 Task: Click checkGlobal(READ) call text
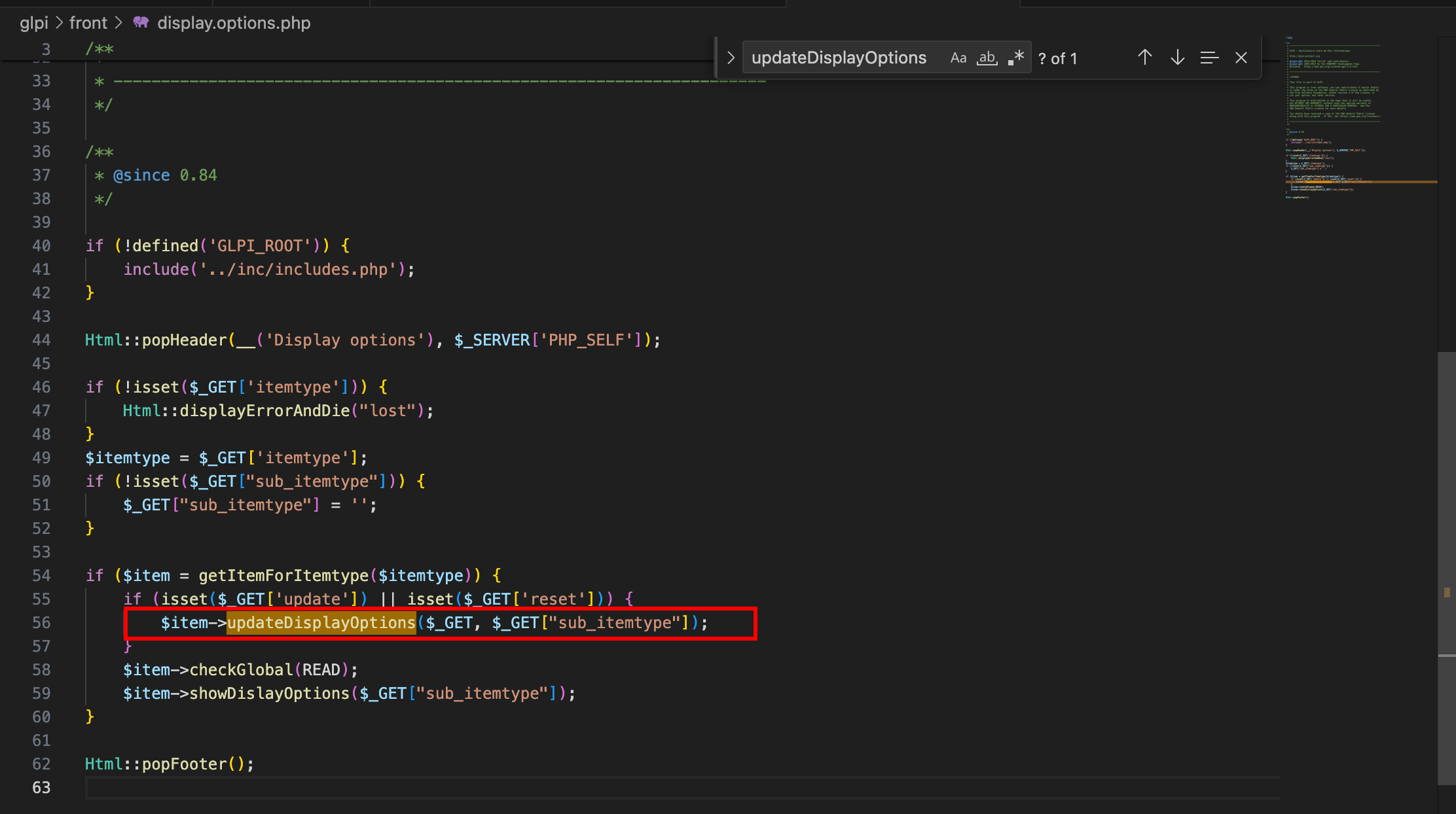[x=273, y=670]
